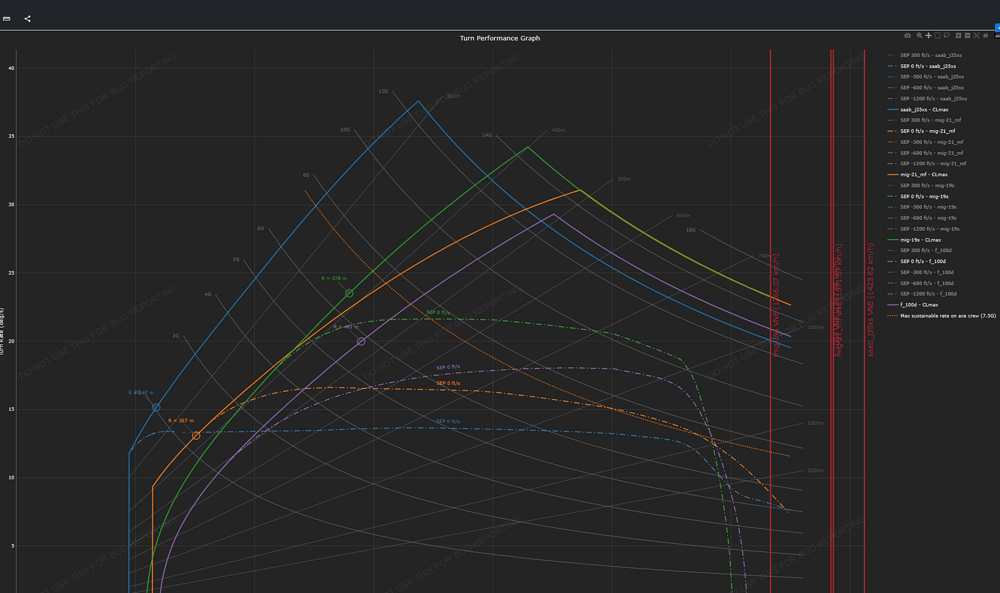
Task: Click the 14G load factor label
Action: tap(487, 135)
